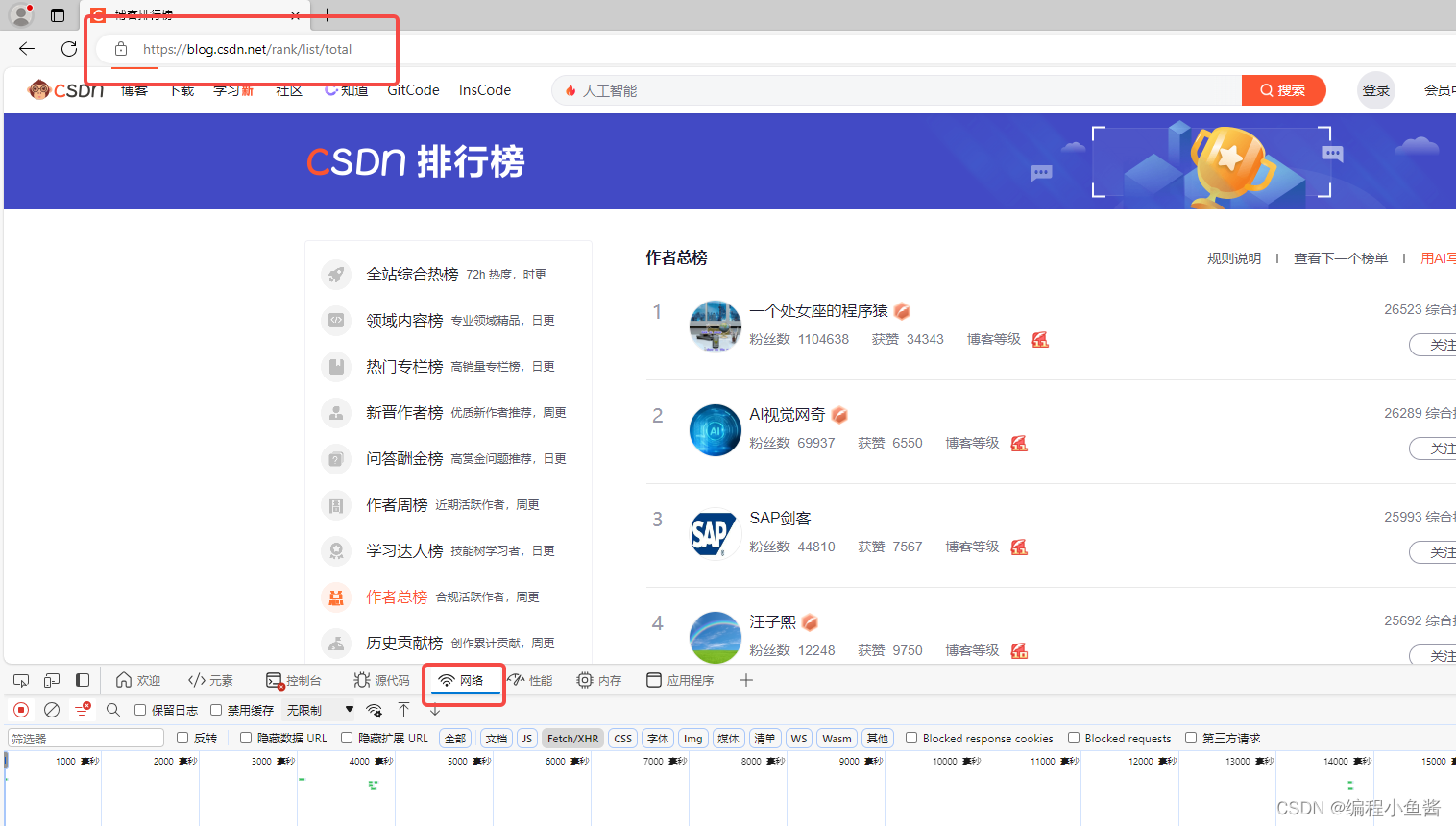1456x826 pixels.
Task: Select the inspect element picker icon
Action: (21, 680)
